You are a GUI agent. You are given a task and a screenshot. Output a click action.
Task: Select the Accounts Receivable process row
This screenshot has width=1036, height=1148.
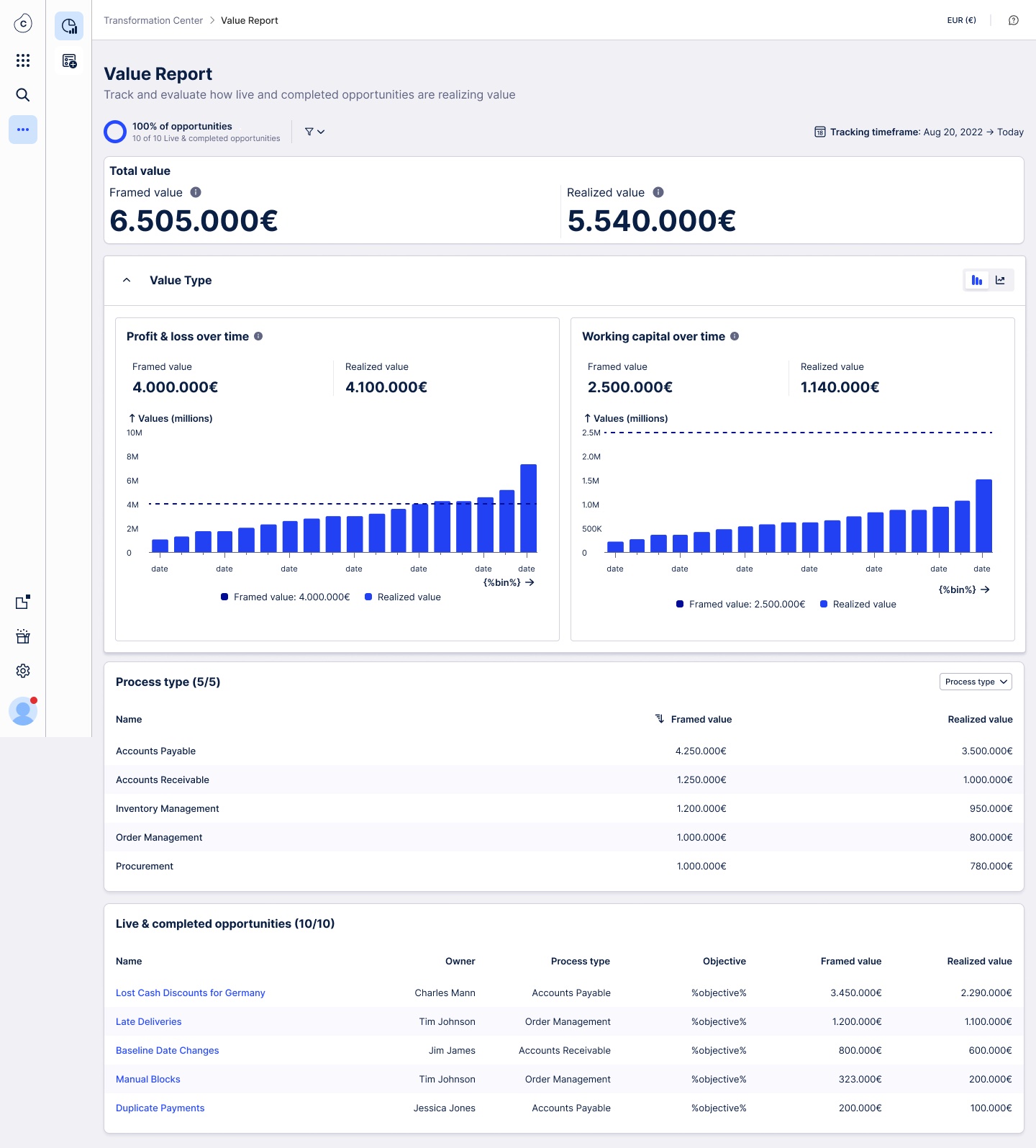click(x=564, y=779)
